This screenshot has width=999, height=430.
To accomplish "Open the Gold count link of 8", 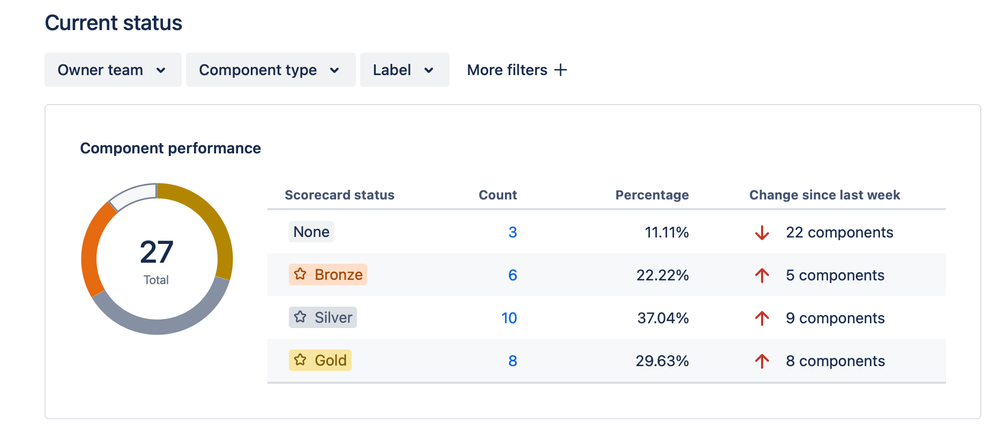I will click(x=513, y=361).
